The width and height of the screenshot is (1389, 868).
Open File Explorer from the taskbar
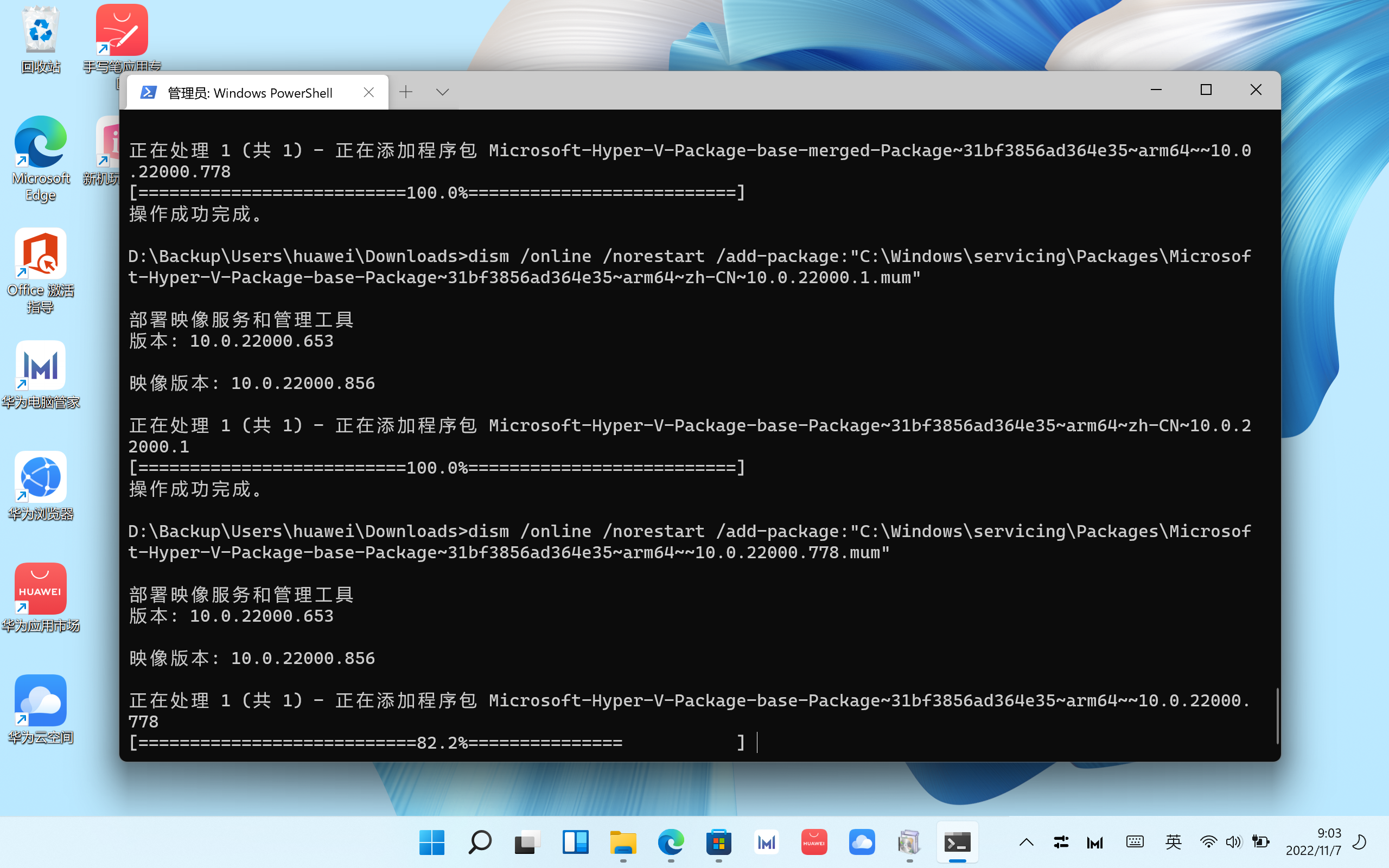(623, 842)
